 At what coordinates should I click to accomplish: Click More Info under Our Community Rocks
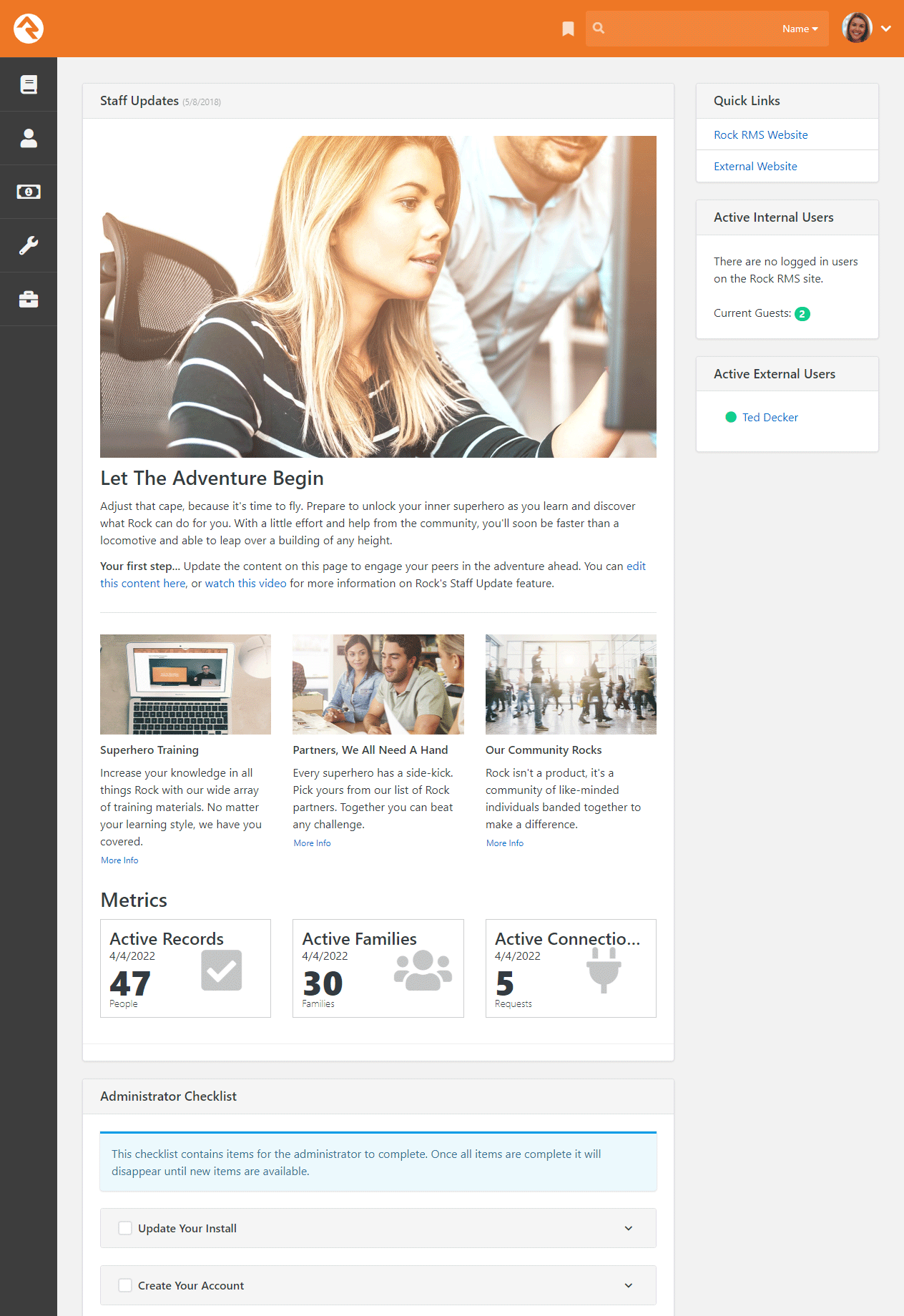tap(505, 843)
